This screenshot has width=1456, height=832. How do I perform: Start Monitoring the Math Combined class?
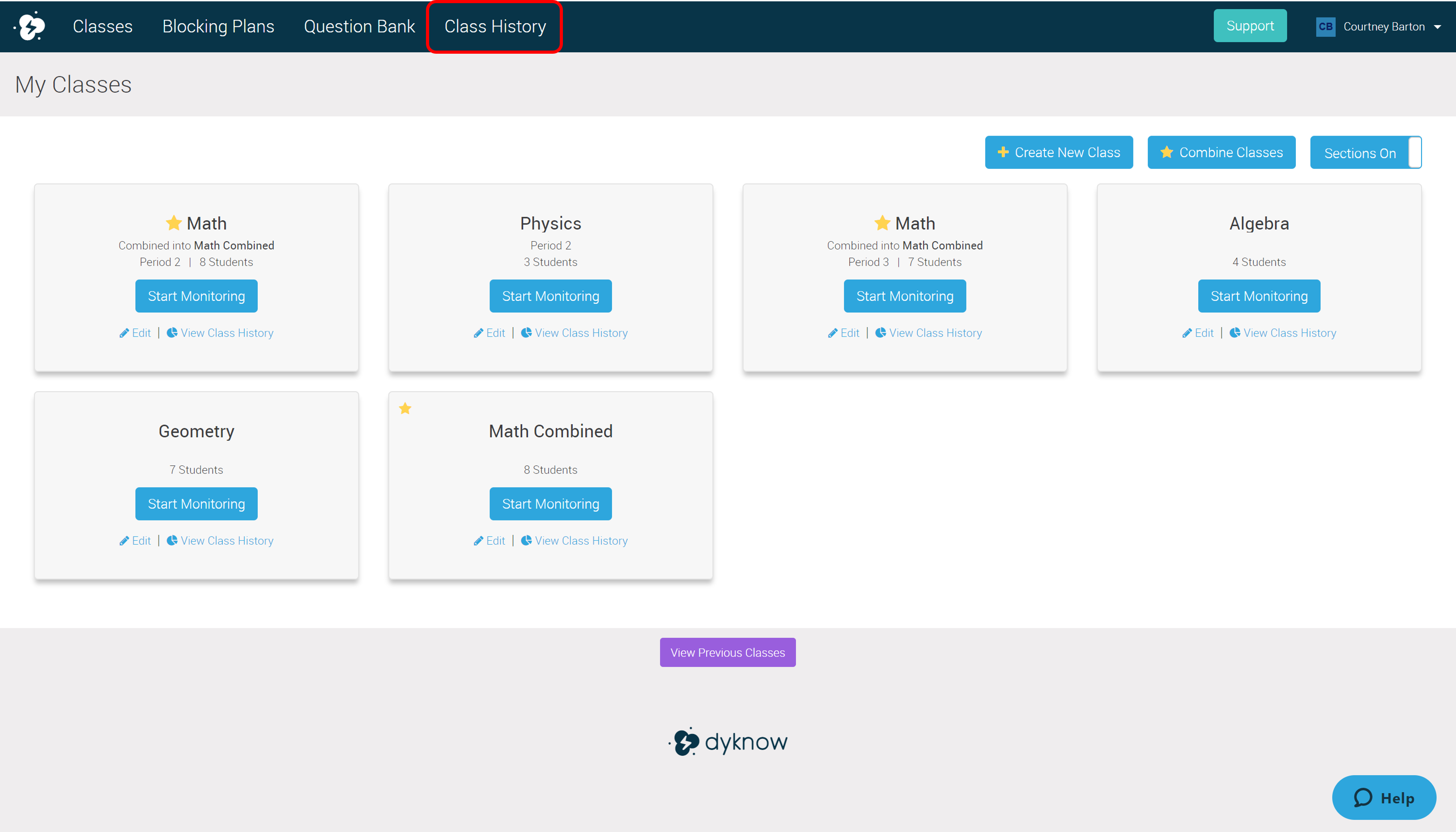[x=551, y=504]
